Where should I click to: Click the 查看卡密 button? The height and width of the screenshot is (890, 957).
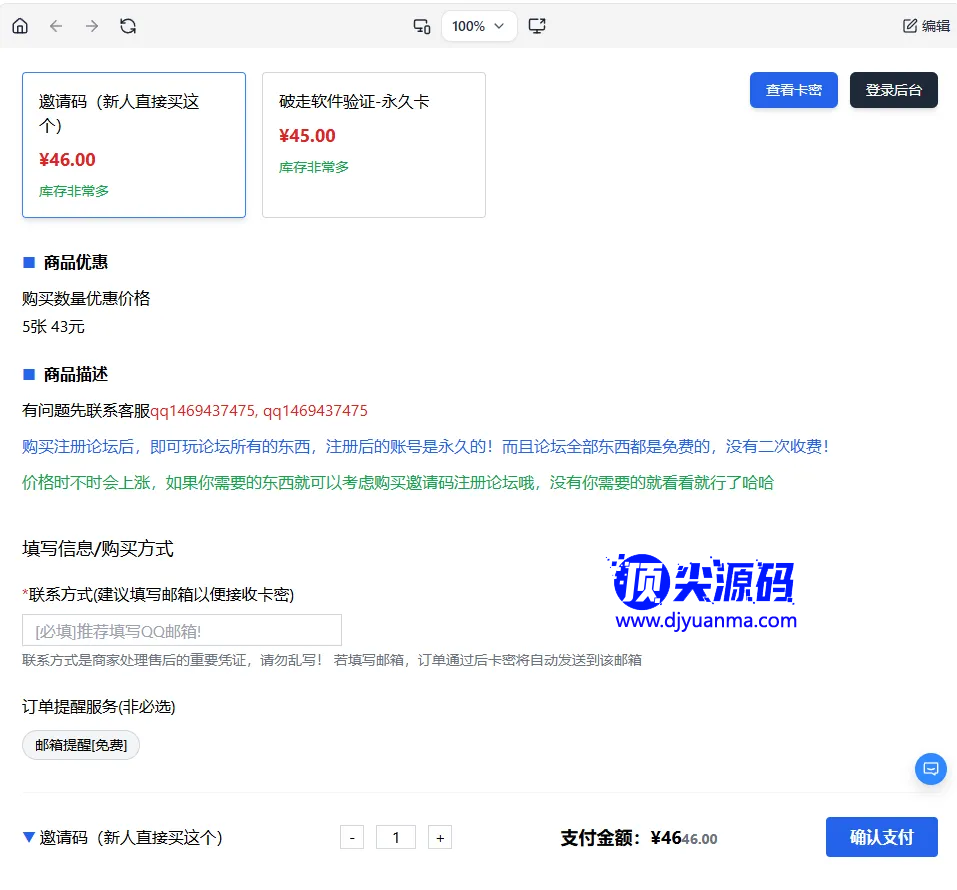pyautogui.click(x=793, y=90)
